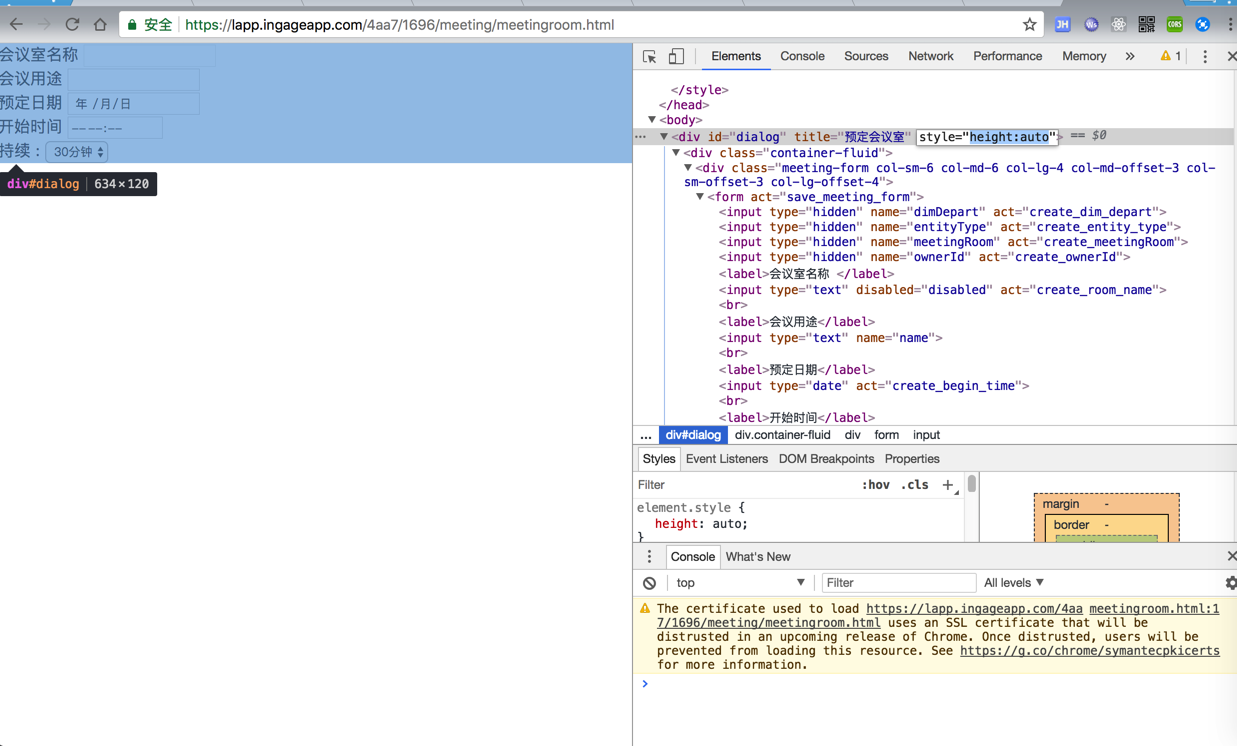This screenshot has height=746, width=1237.
Task: Open console settings gear
Action: [x=1230, y=583]
